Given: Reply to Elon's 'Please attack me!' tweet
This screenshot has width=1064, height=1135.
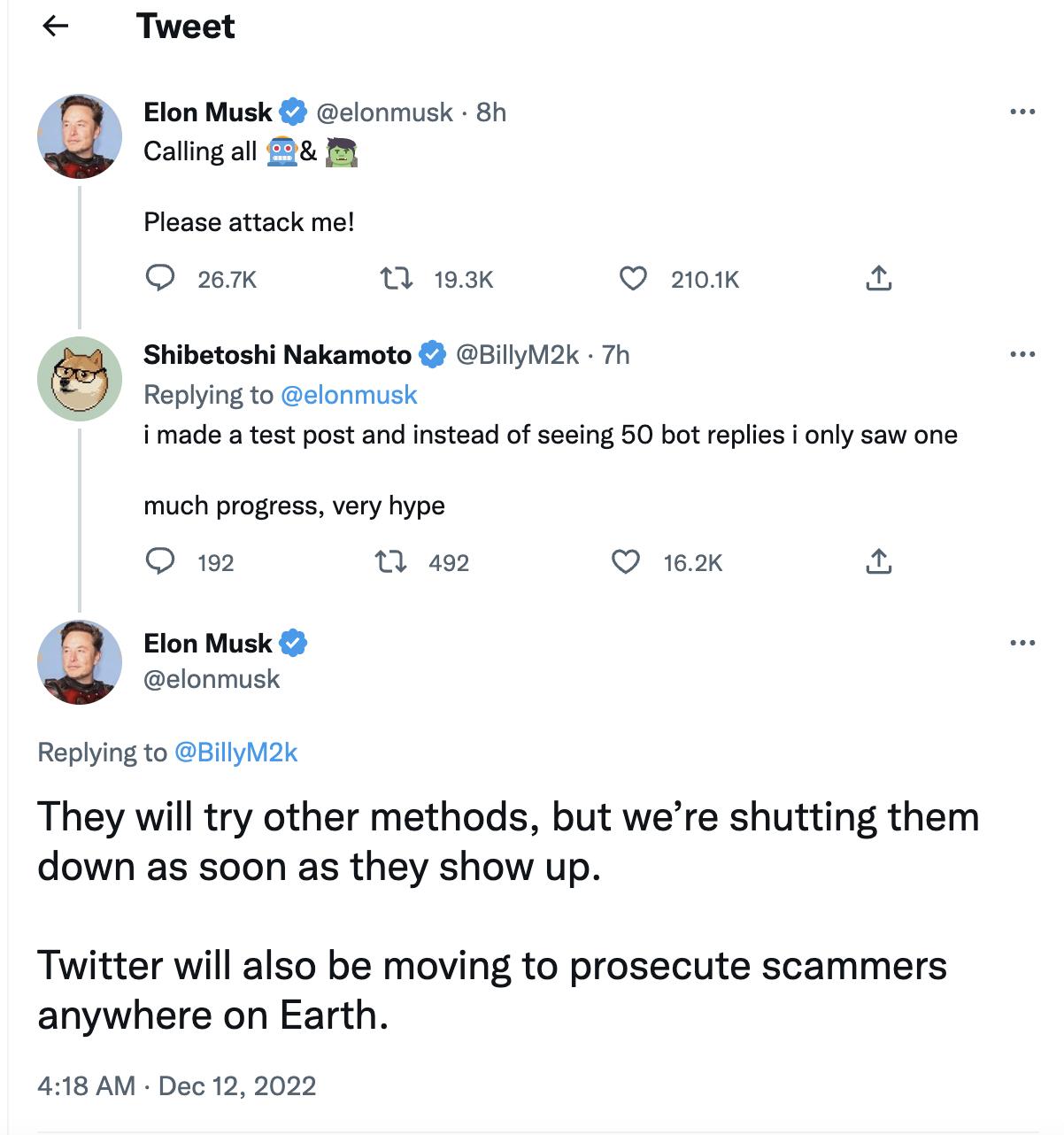Looking at the screenshot, I should (x=160, y=279).
